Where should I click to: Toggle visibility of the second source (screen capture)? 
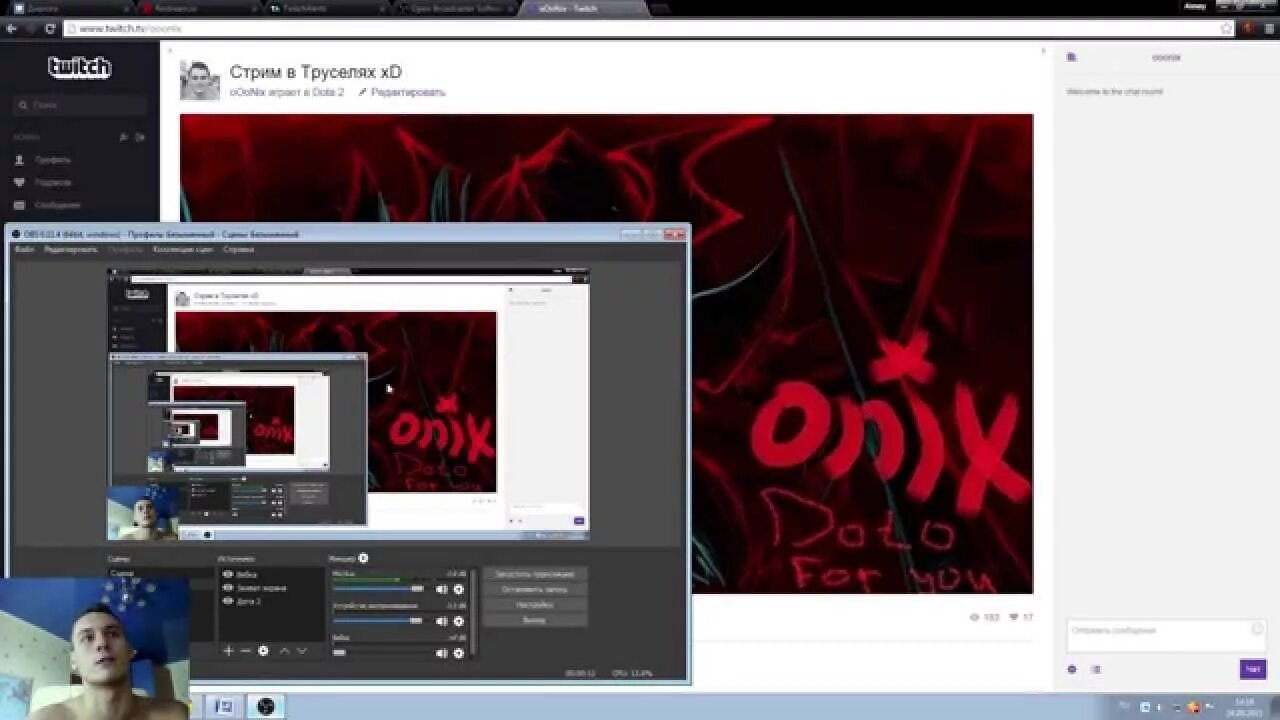pos(228,588)
